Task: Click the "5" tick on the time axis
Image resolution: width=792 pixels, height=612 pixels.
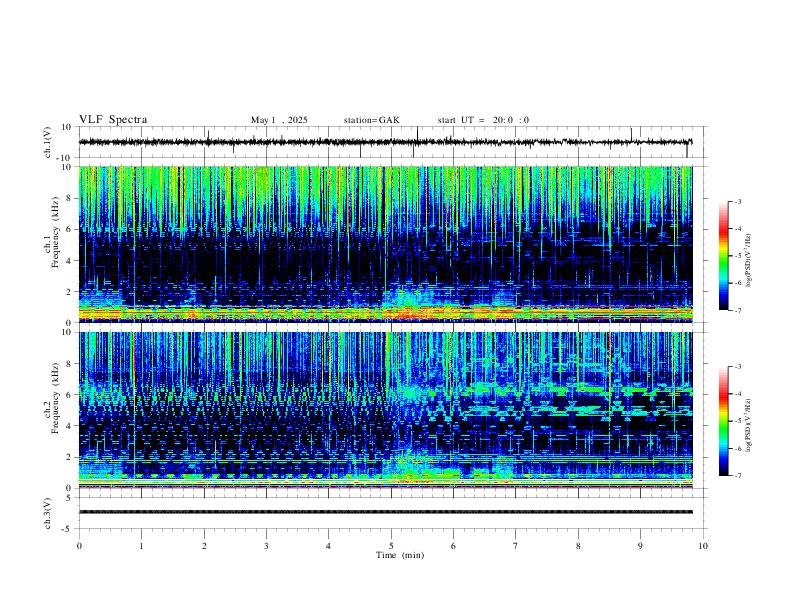Action: (x=391, y=546)
